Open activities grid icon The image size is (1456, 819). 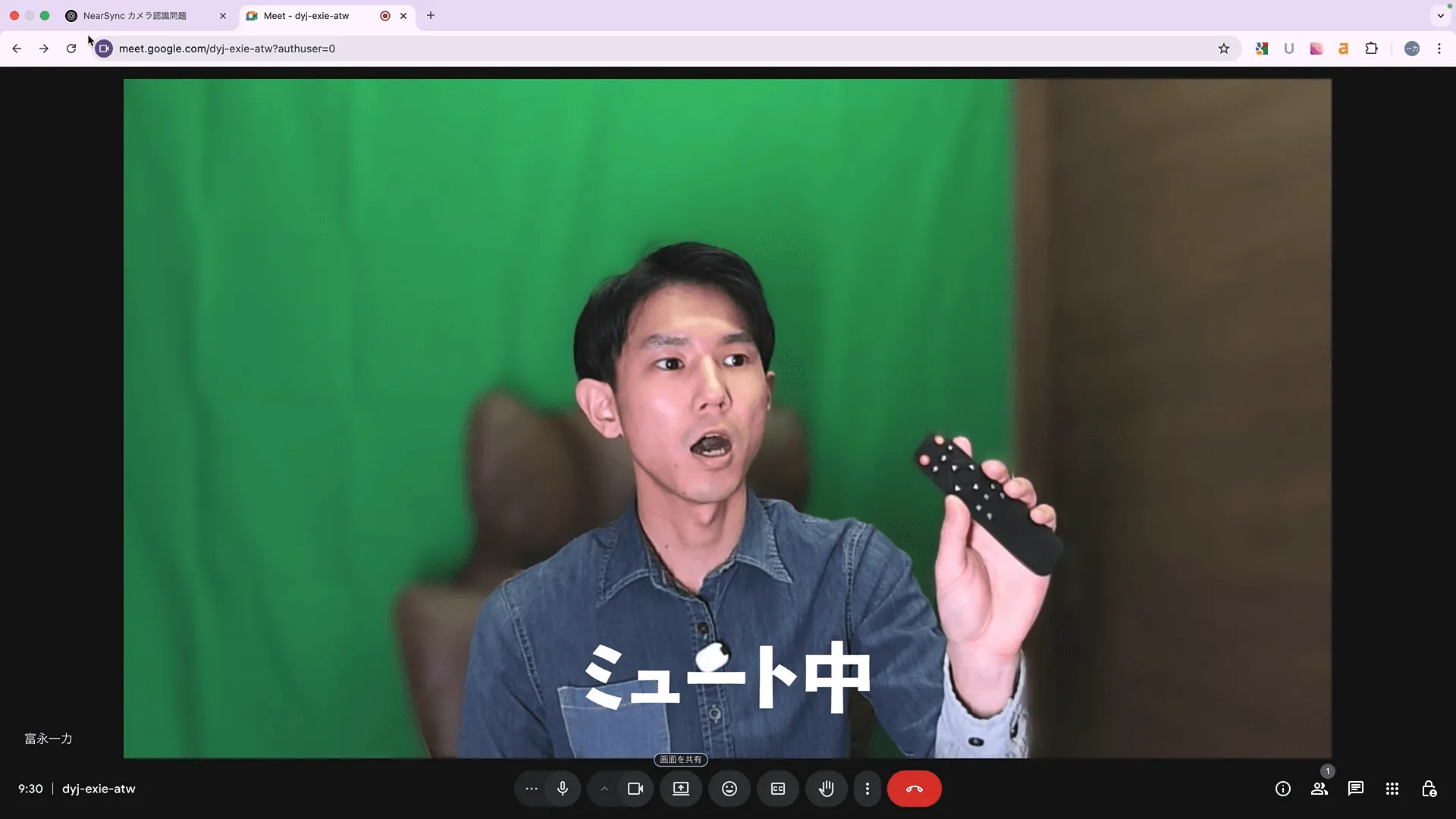point(1392,789)
